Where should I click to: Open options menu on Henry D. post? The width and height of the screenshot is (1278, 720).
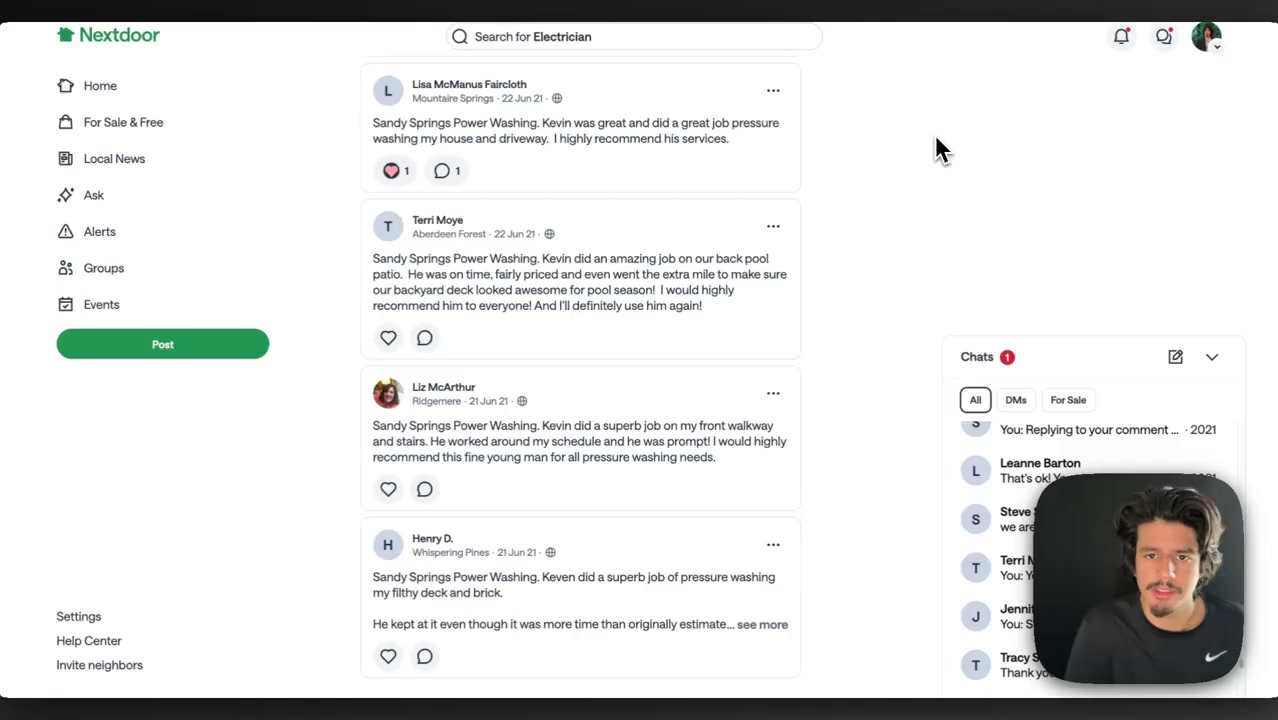pyautogui.click(x=773, y=545)
